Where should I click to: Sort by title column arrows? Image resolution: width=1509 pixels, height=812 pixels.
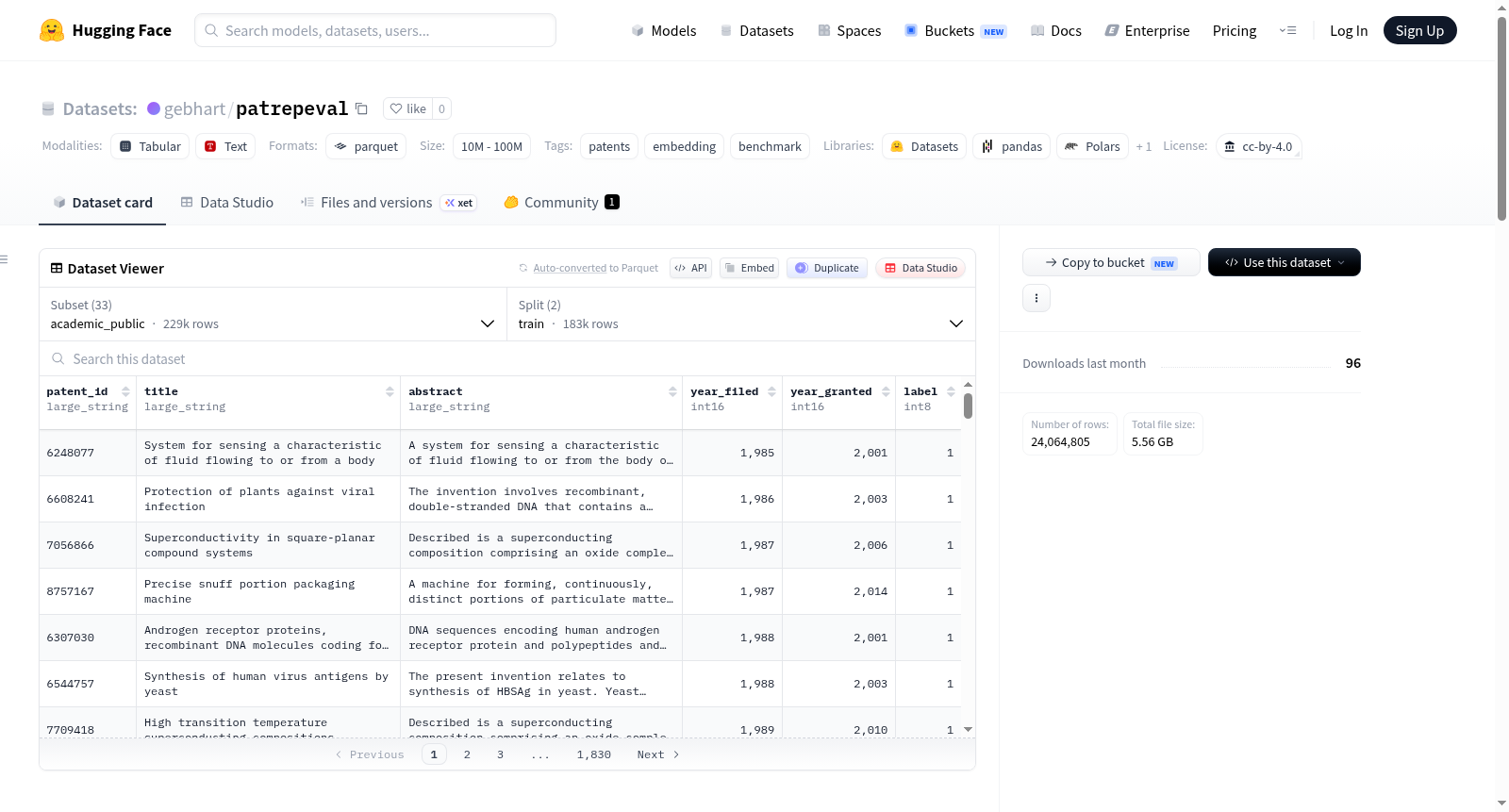(x=390, y=391)
